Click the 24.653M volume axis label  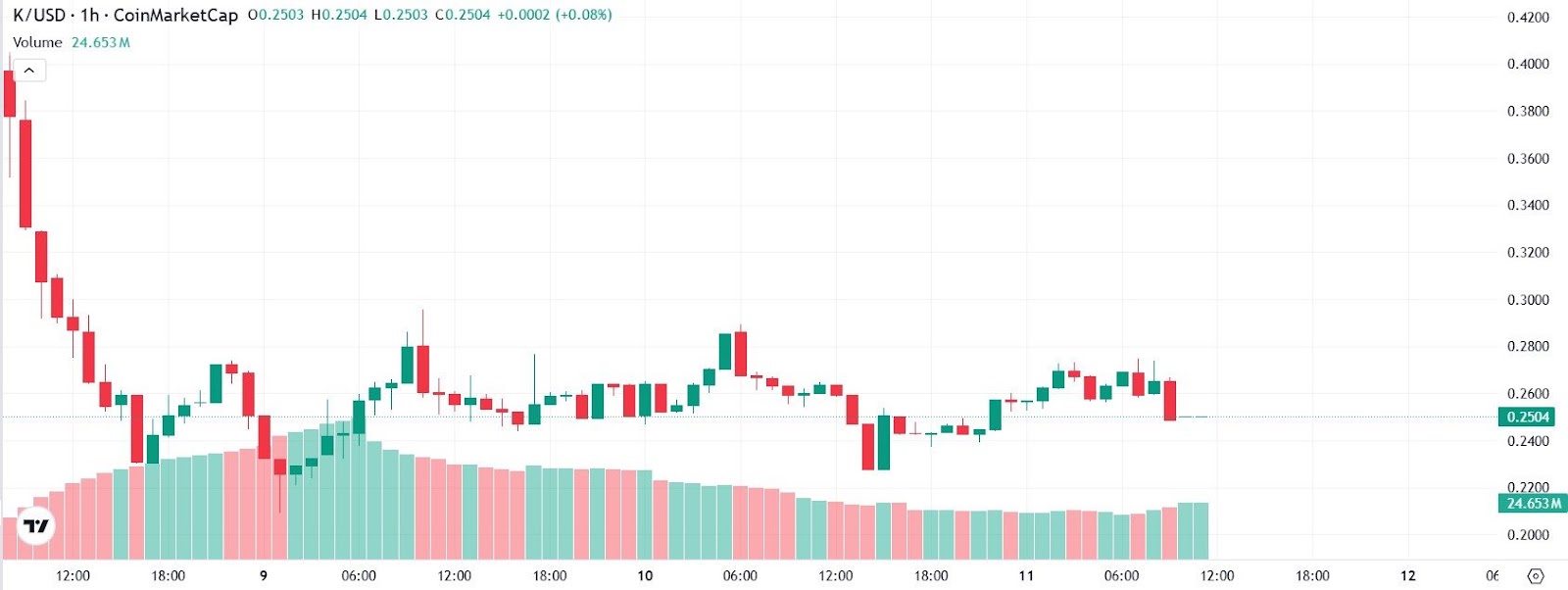(x=1533, y=503)
